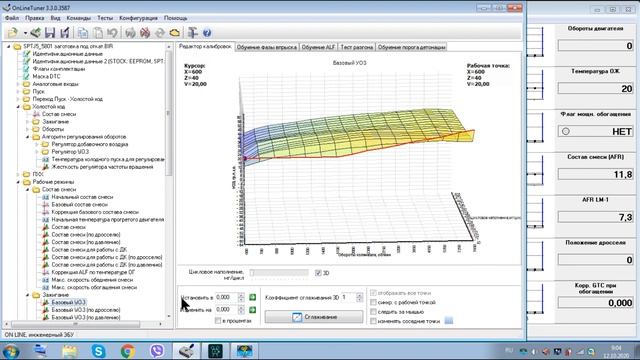Switch to Обучение ALF tab
Image resolution: width=640 pixels, height=360 pixels.
coord(318,47)
